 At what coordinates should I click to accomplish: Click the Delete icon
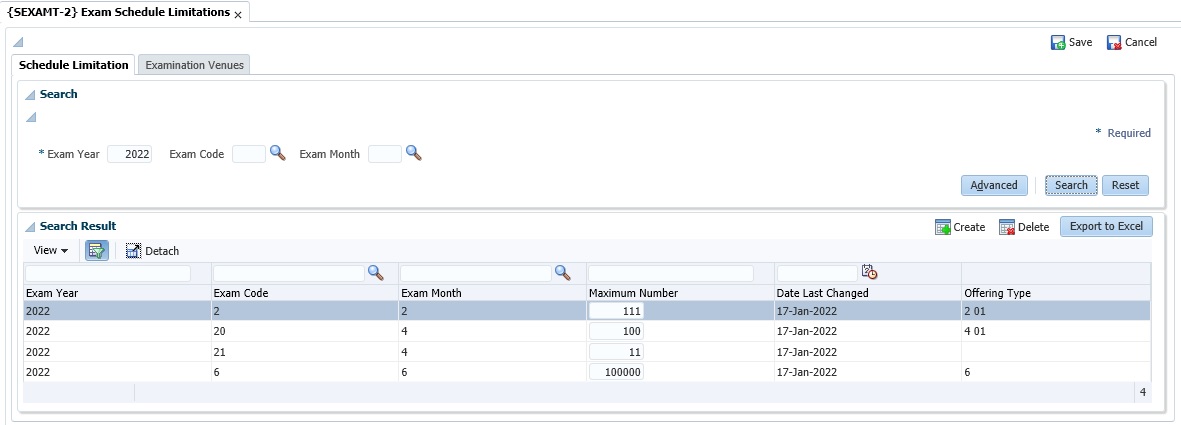pyautogui.click(x=1007, y=227)
